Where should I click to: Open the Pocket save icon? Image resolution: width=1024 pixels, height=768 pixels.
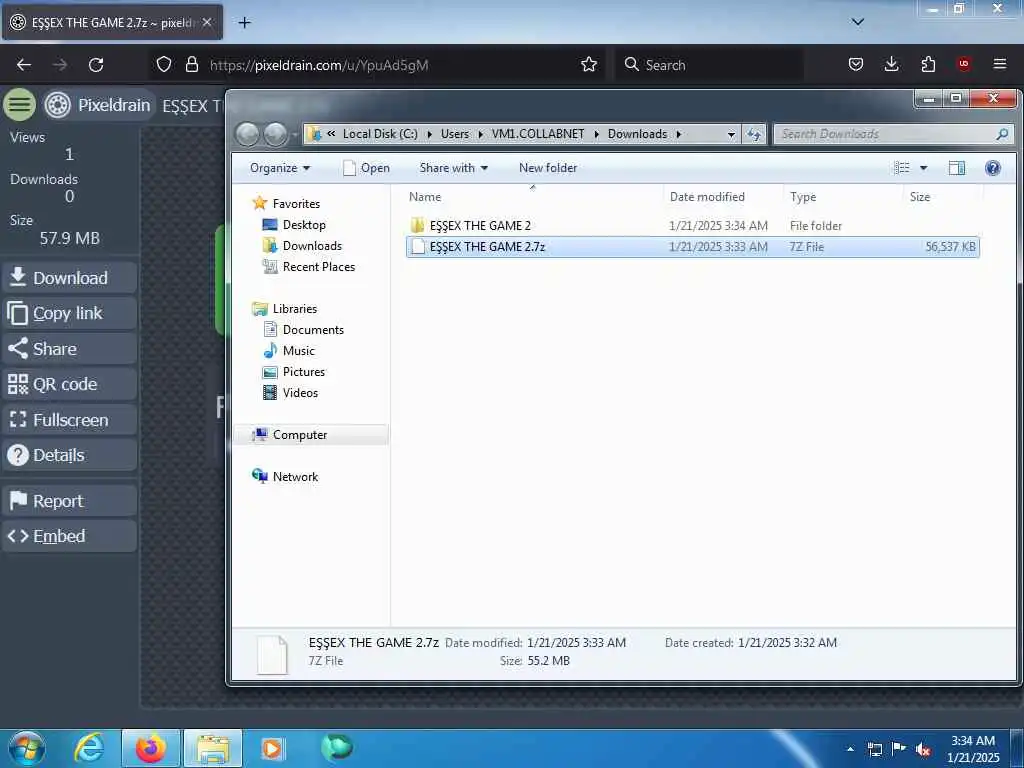[856, 64]
